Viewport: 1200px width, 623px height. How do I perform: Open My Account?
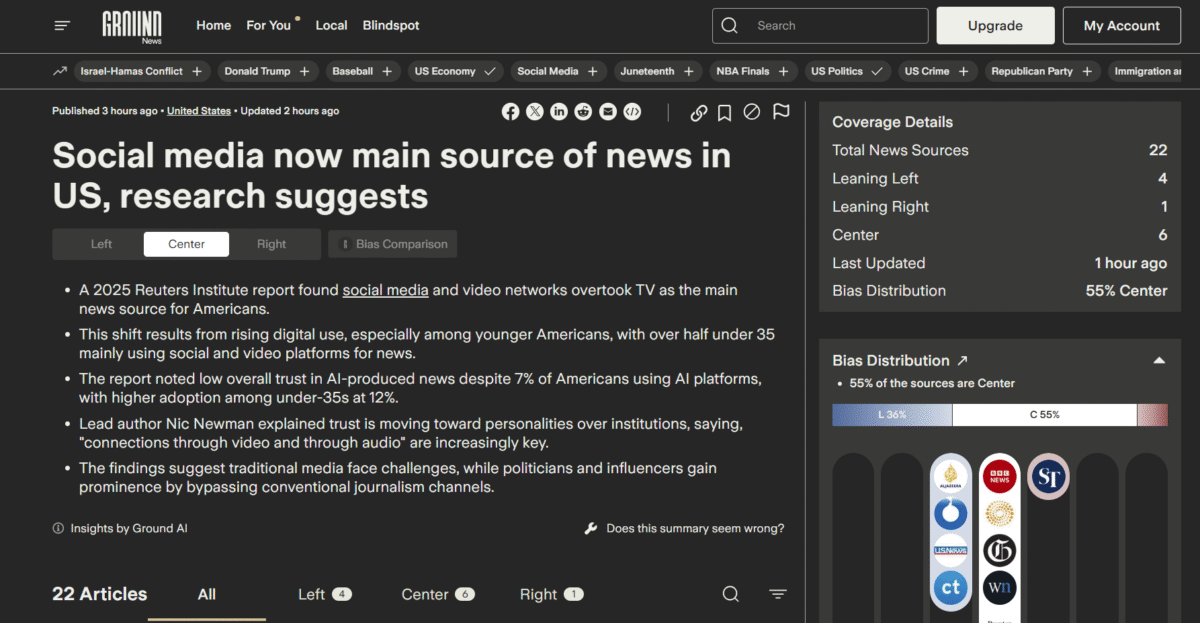(x=1122, y=26)
